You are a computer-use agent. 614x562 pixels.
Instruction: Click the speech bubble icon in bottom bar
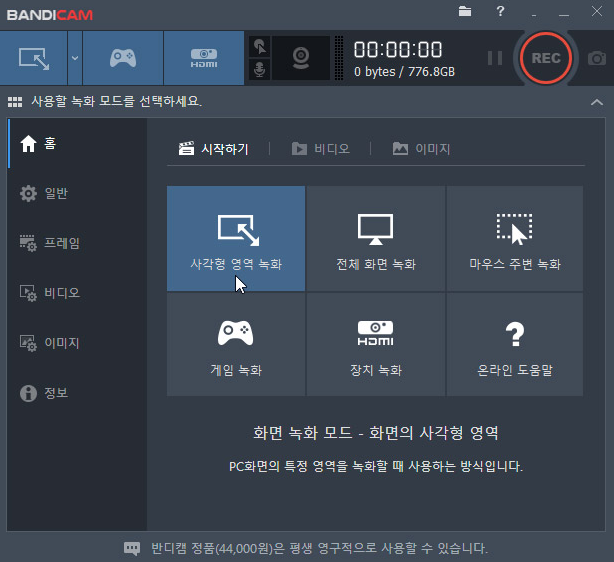(132, 549)
